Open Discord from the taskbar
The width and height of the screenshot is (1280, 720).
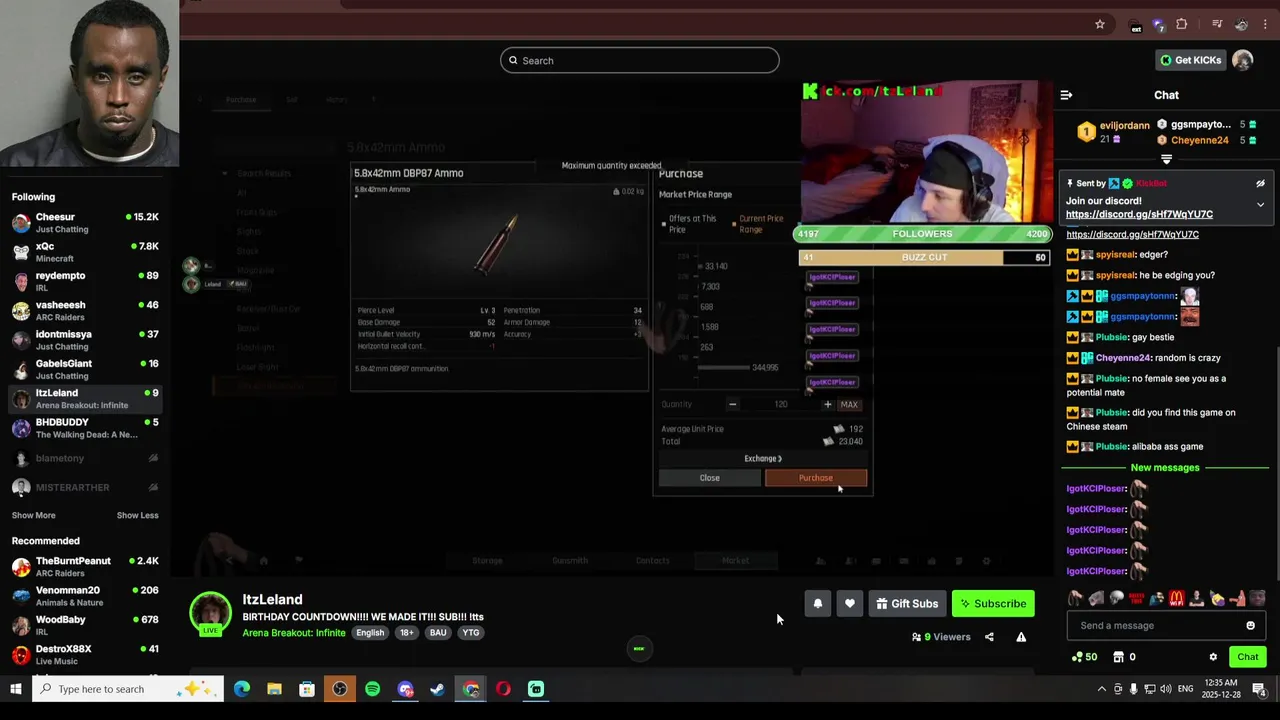[405, 689]
